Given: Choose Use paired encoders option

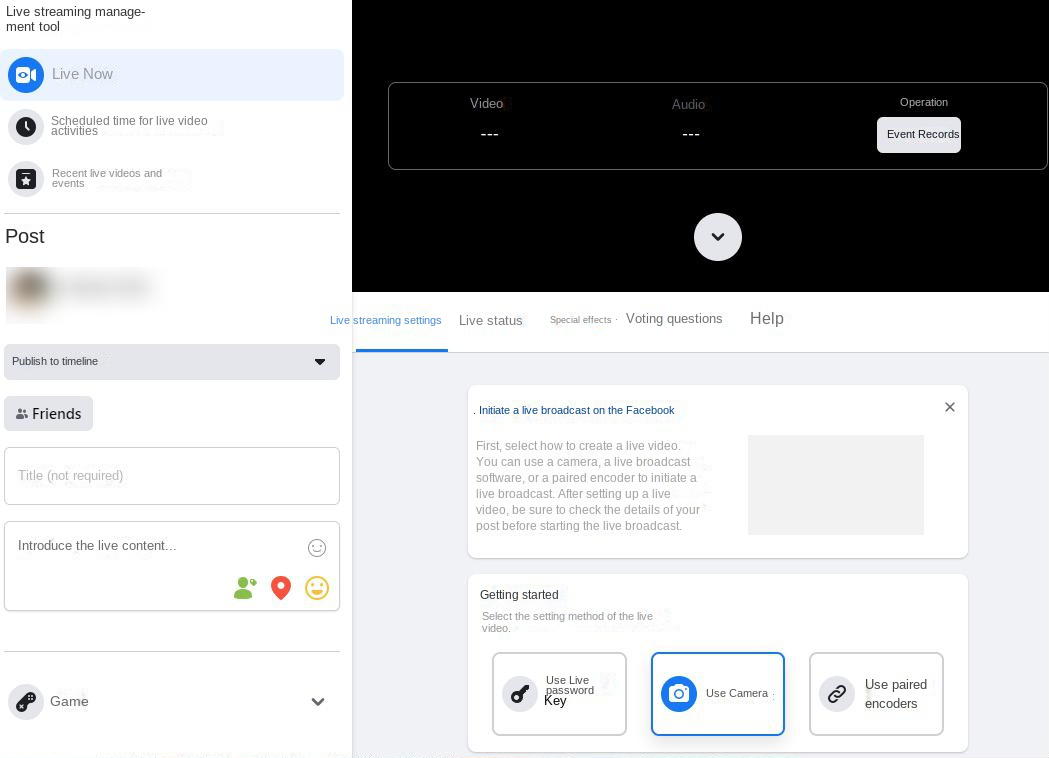Looking at the screenshot, I should 876,694.
